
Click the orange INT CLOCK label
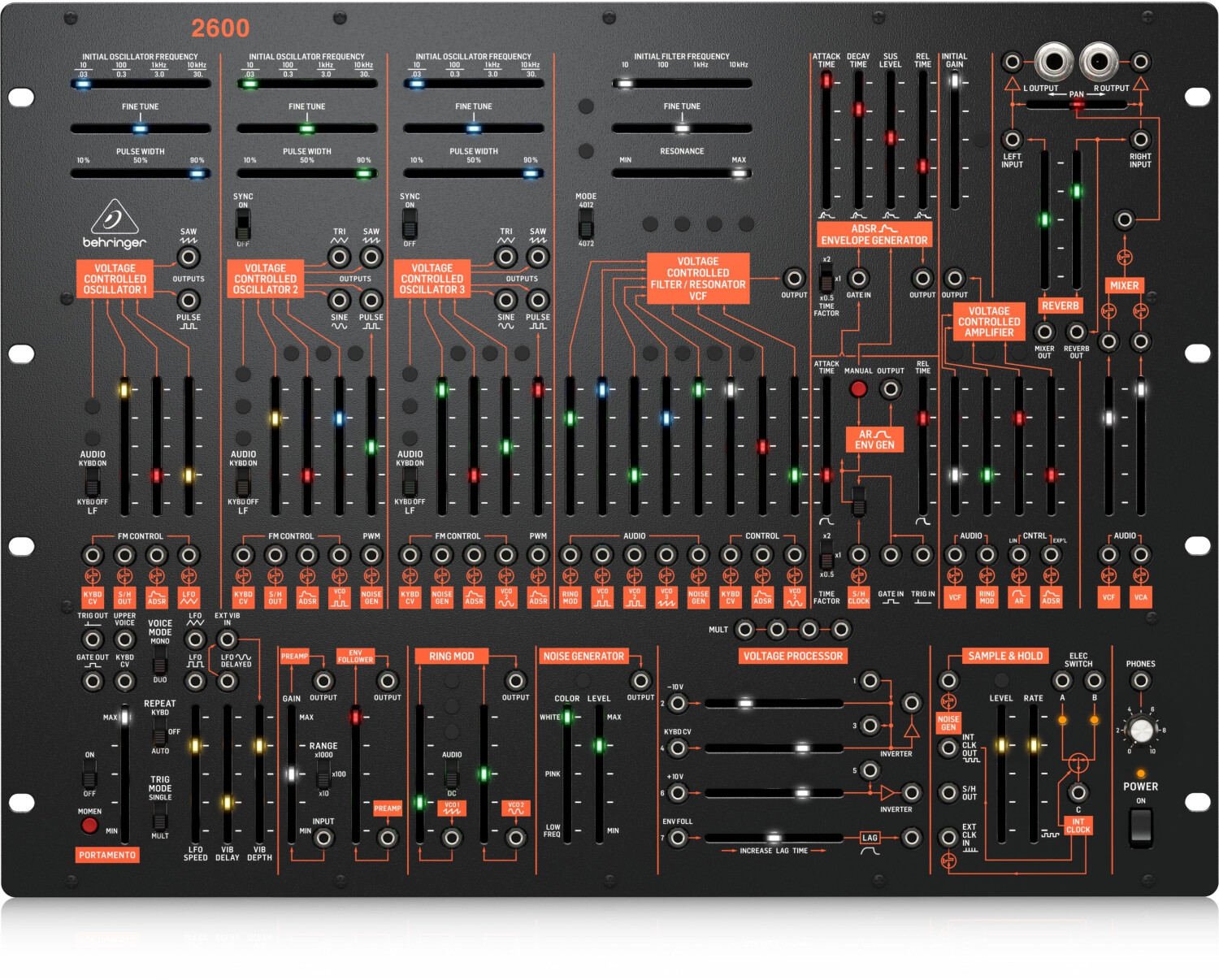pos(1078,826)
